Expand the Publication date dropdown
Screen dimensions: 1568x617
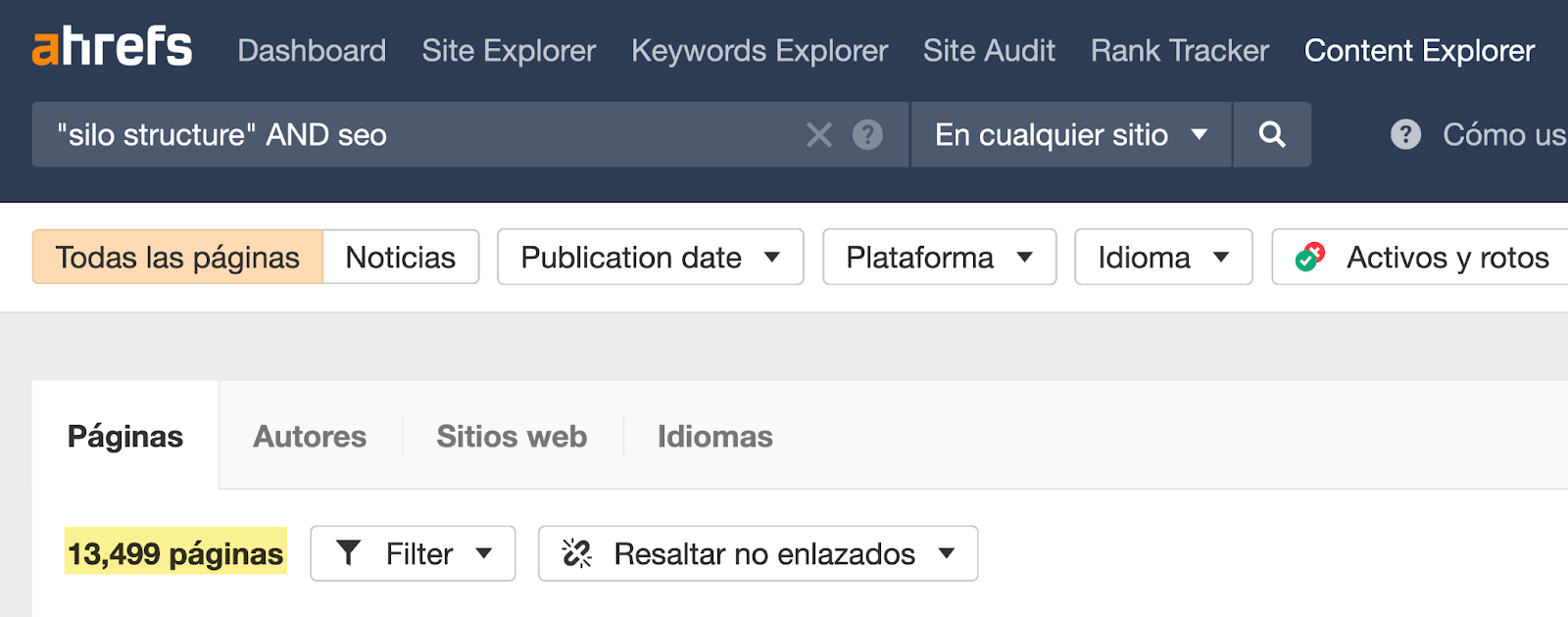coord(650,257)
